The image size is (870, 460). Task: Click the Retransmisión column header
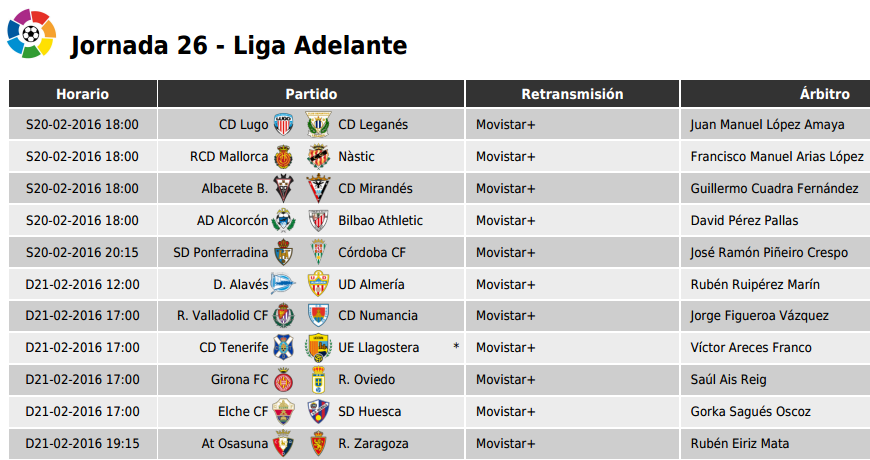[572, 94]
